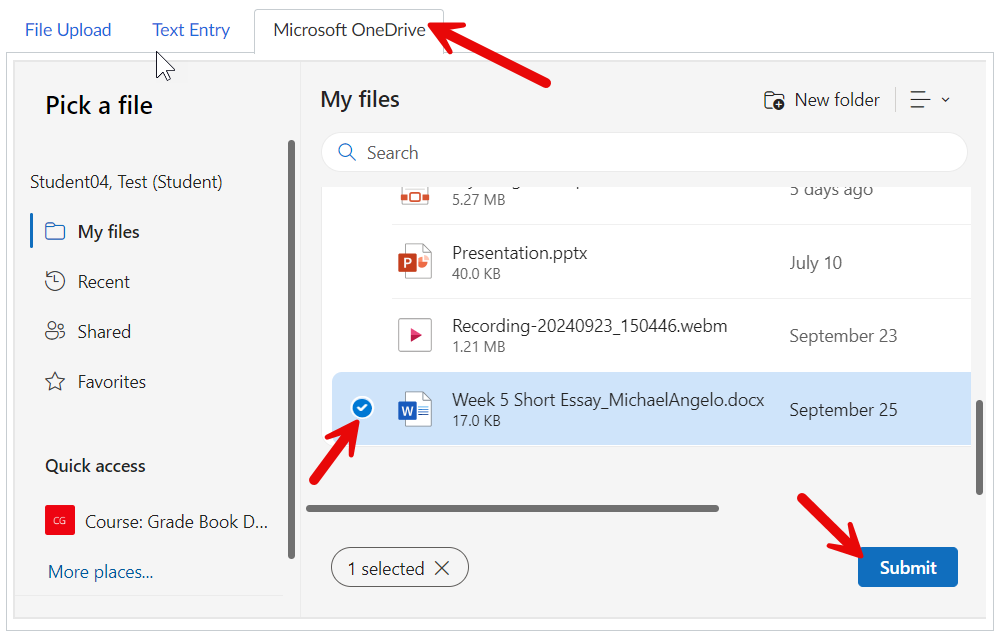
Task: Uncheck the selected Week 5 essay checkmark
Action: [362, 407]
